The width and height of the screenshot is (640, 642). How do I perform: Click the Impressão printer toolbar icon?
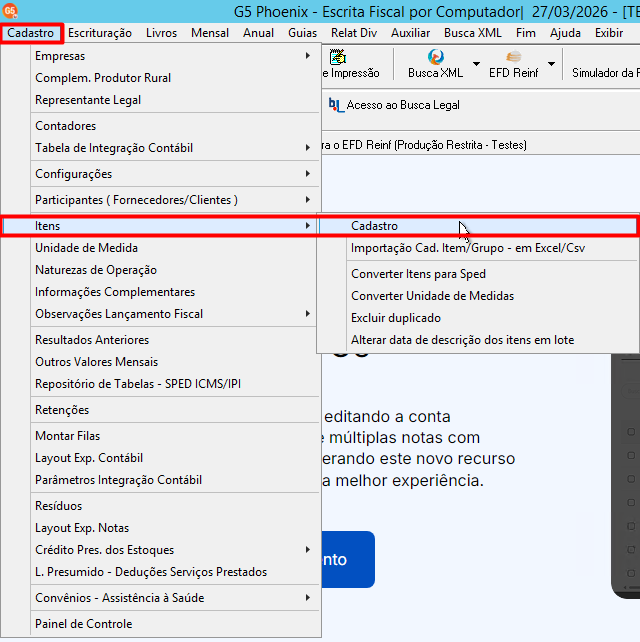point(338,57)
